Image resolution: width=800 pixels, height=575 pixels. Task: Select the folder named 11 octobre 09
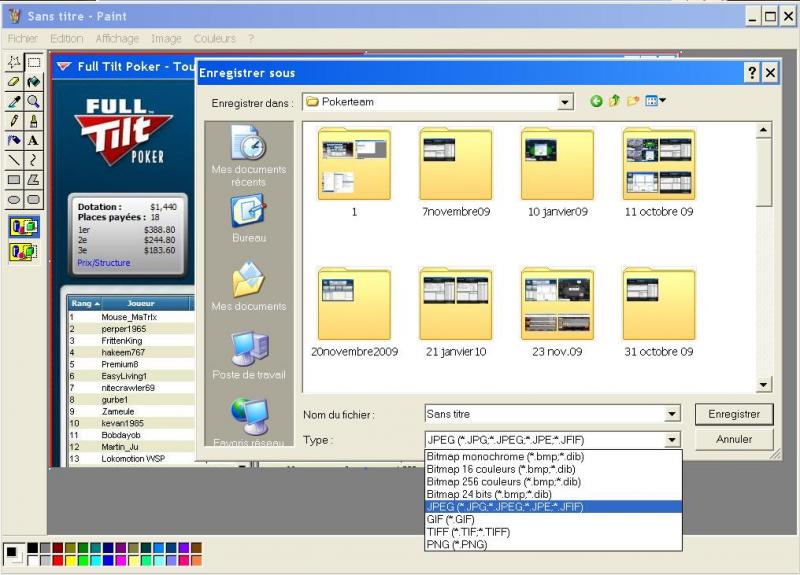pos(659,172)
